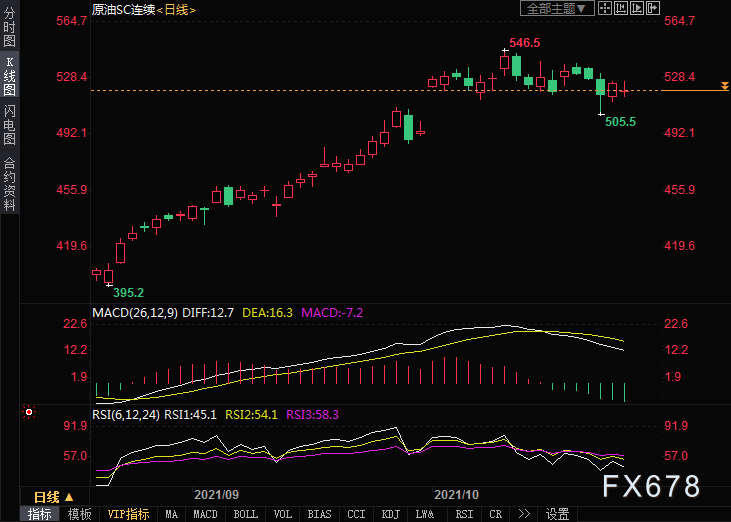This screenshot has height=522, width=731.
Task: Select the K线图 side tab
Action: point(9,76)
